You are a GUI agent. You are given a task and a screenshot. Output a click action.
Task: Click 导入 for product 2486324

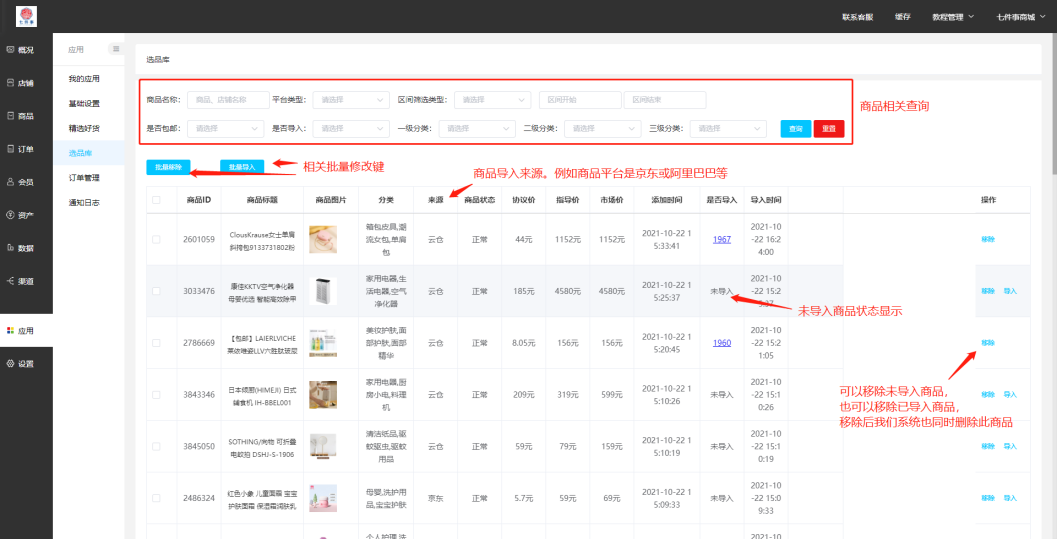click(1010, 499)
